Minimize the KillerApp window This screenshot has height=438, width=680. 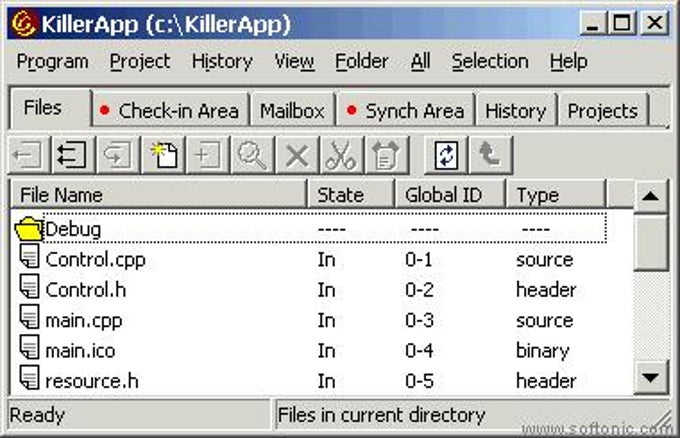tap(592, 23)
